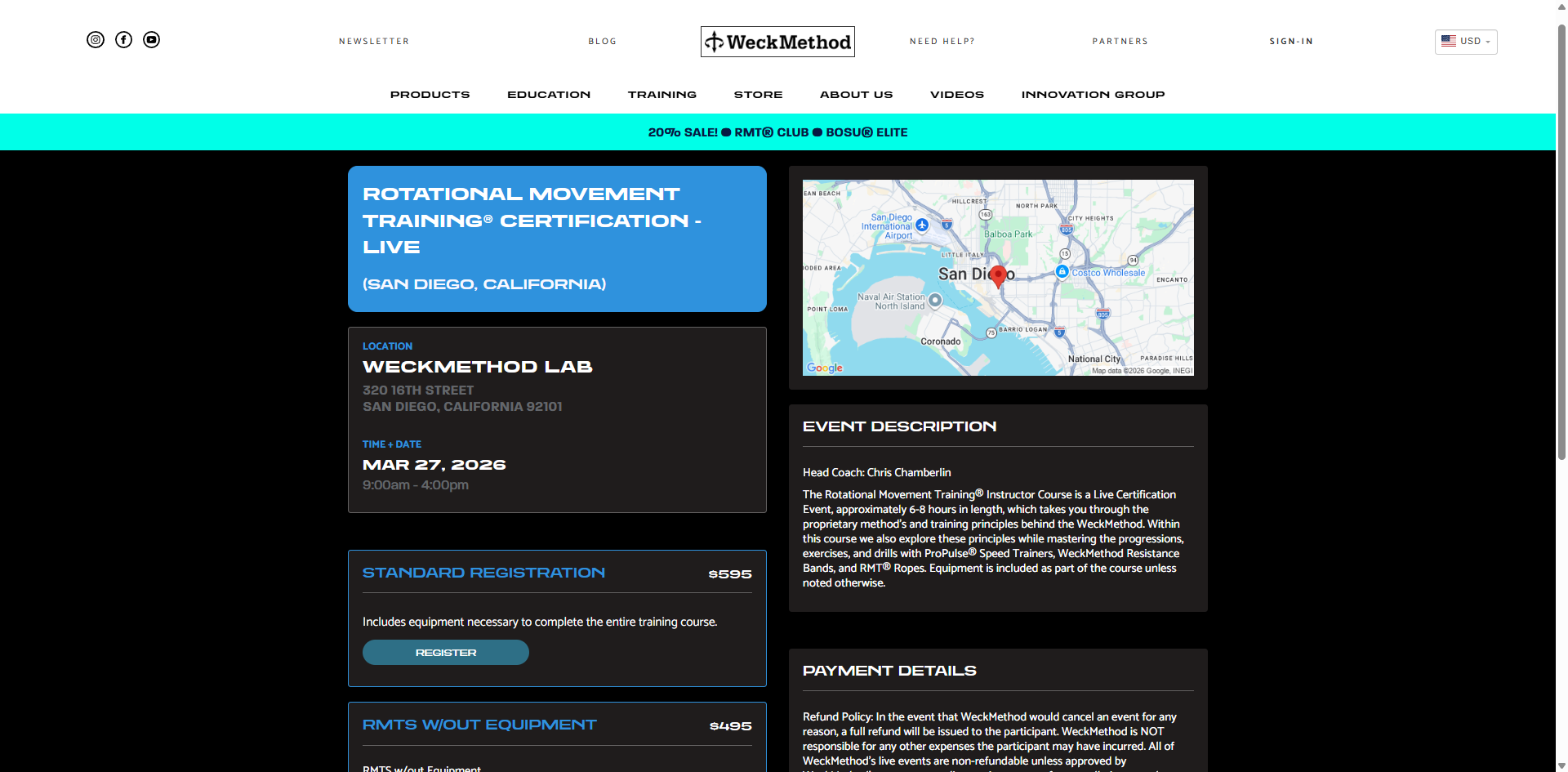Click Head Coach: Chris Chamberlin text
Screen dimensions: 1568x772
pos(876,472)
